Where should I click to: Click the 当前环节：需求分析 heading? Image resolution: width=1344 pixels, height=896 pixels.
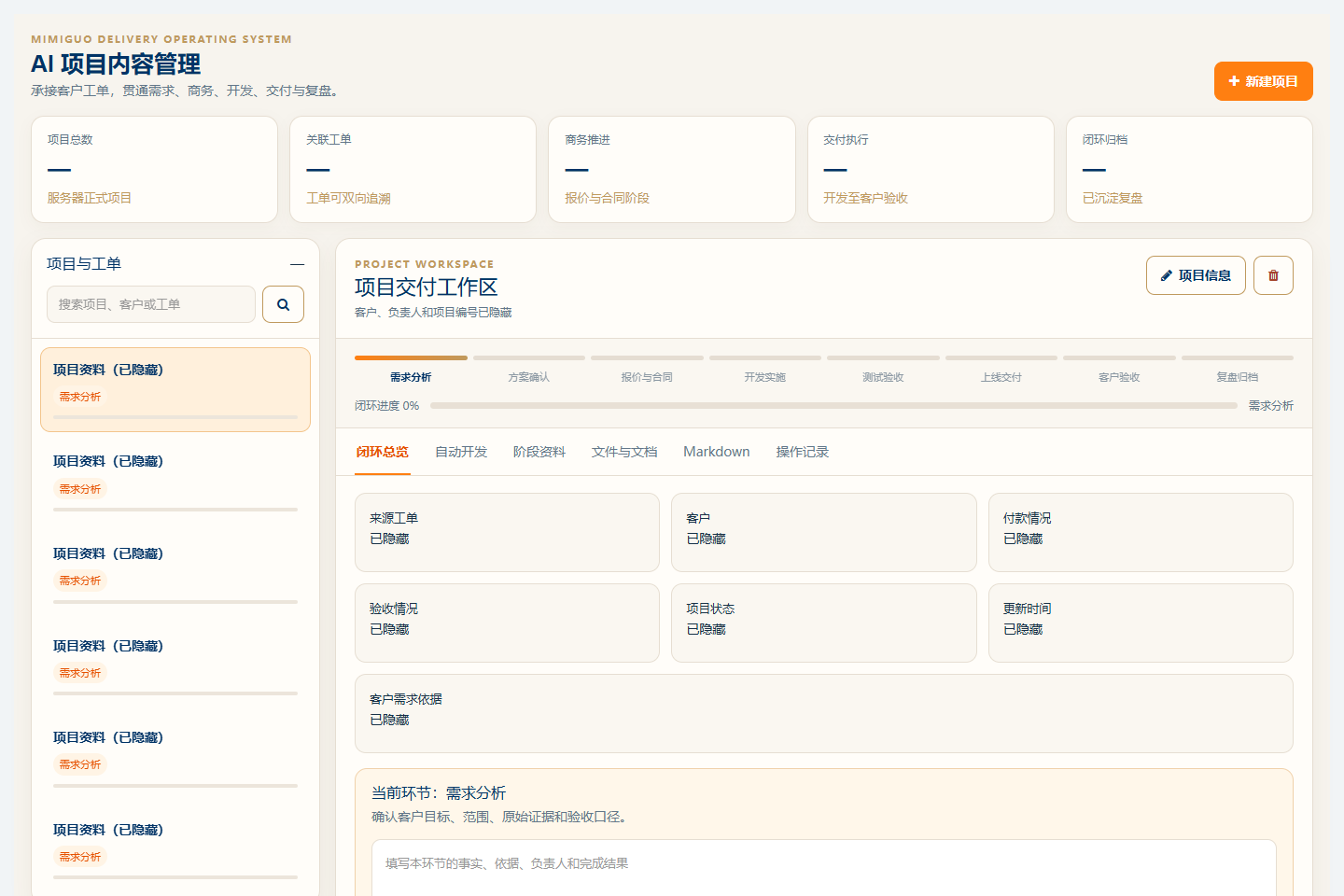439,793
